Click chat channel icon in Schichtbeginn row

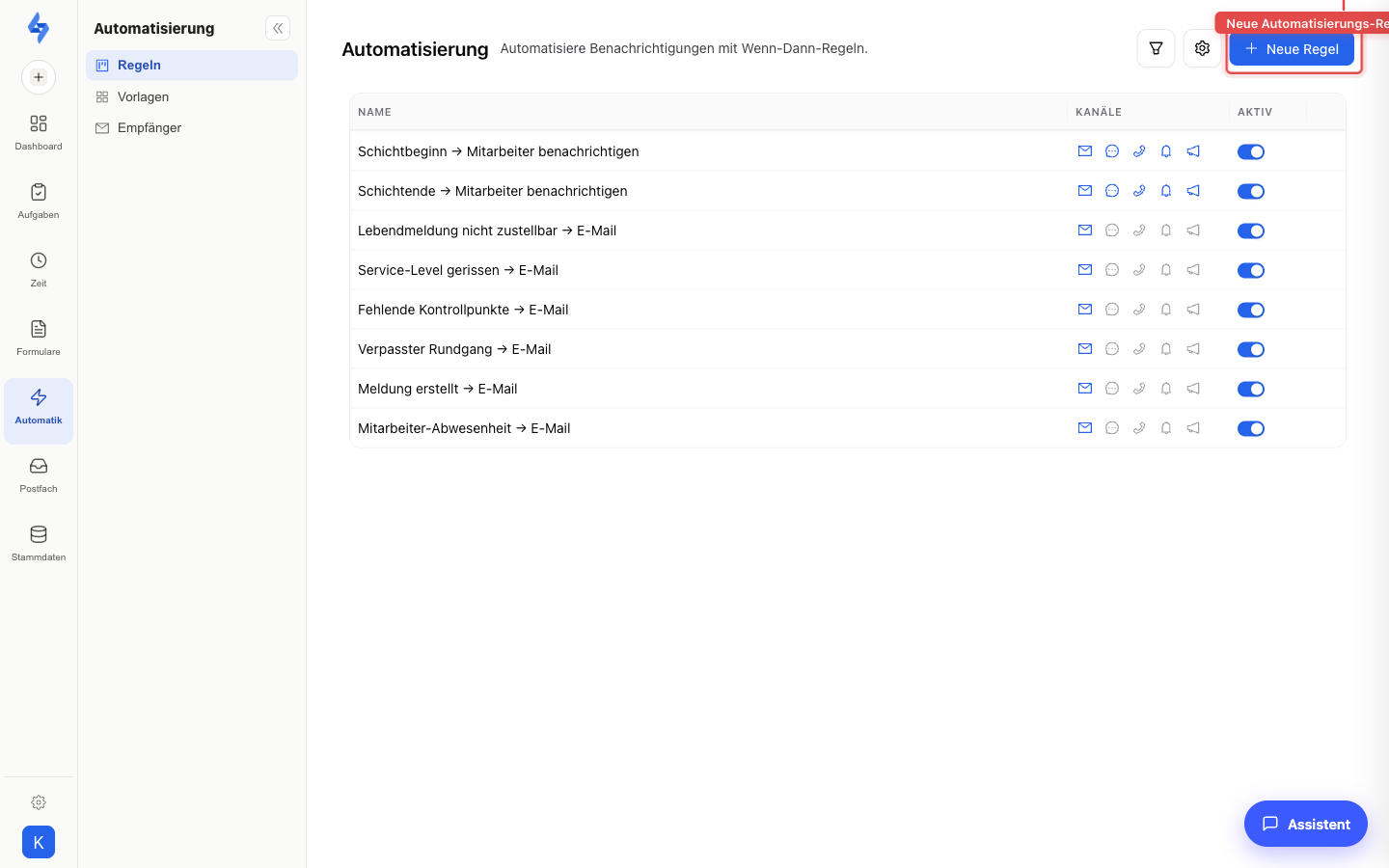[x=1112, y=151]
